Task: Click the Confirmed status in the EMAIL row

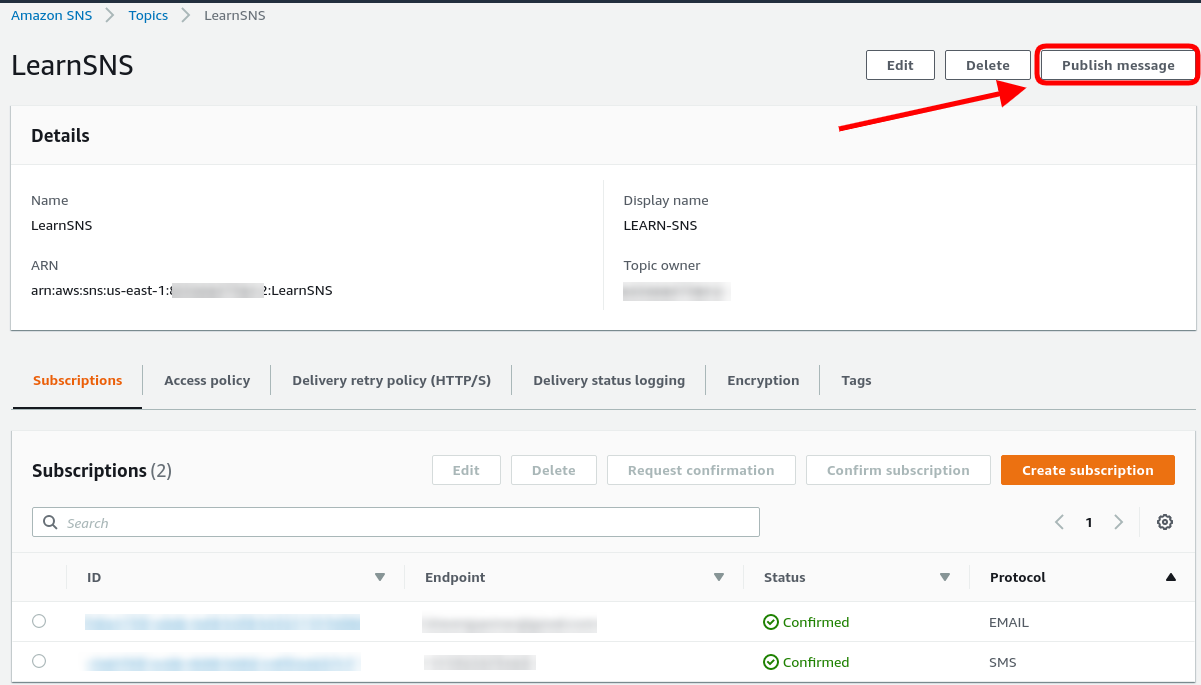Action: pos(816,622)
